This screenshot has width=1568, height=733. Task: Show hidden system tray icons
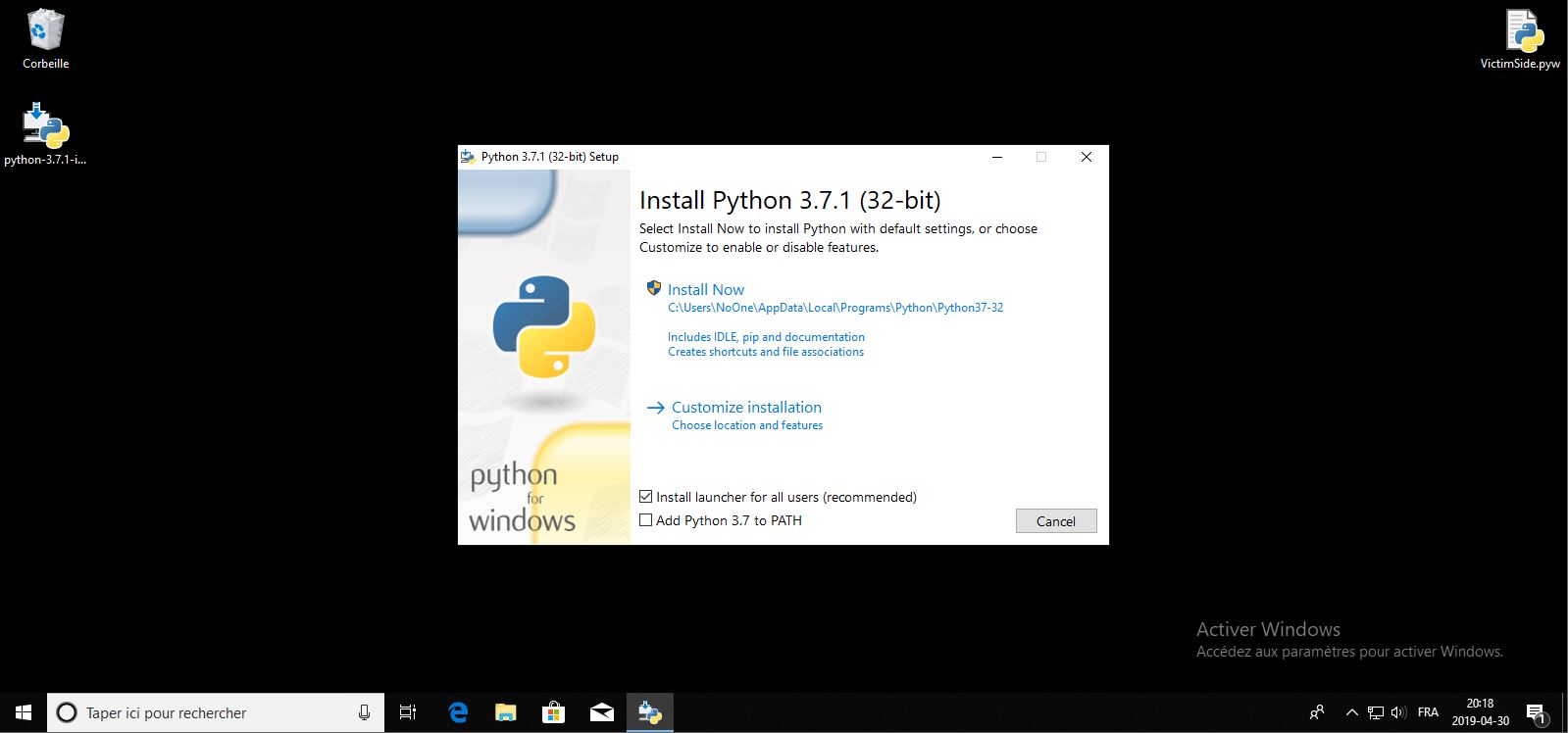pyautogui.click(x=1351, y=712)
